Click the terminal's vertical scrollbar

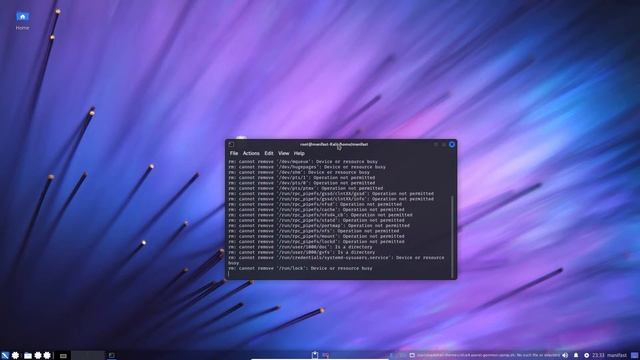point(452,236)
